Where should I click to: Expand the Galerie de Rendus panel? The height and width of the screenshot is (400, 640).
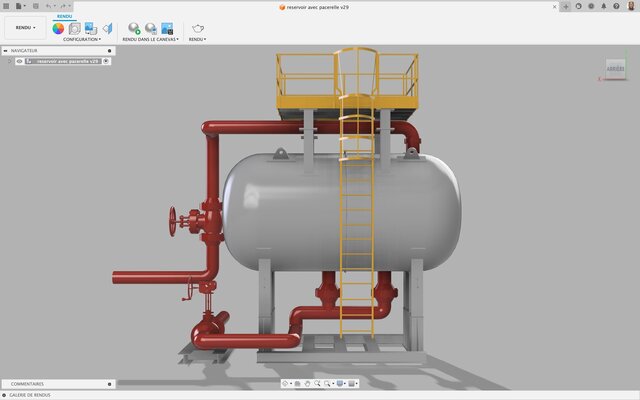click(5, 395)
